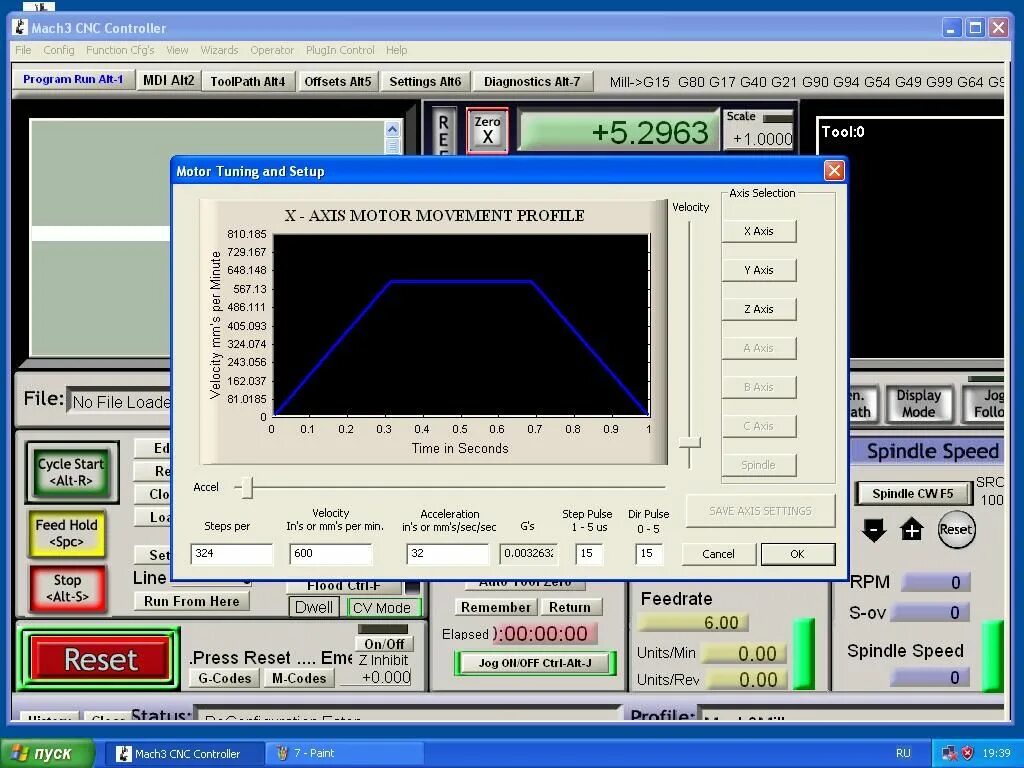Open the Function Cfg's menu
The width and height of the screenshot is (1024, 768).
(x=120, y=50)
